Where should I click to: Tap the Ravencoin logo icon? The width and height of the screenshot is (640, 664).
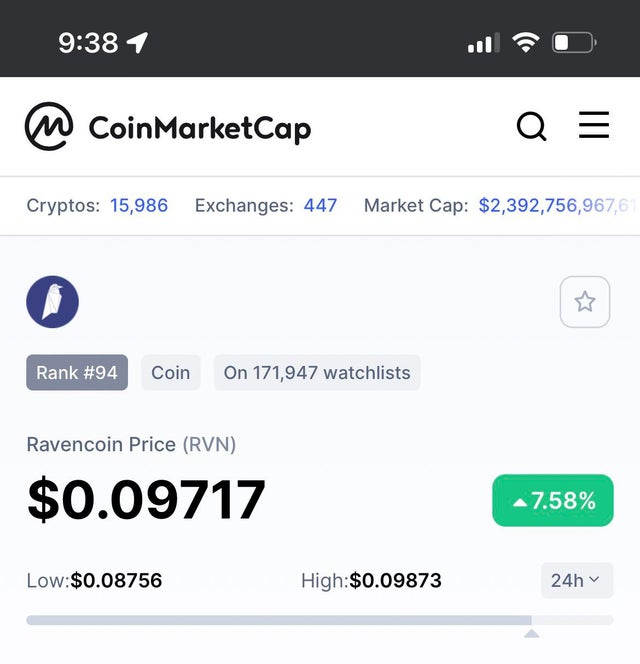53,302
